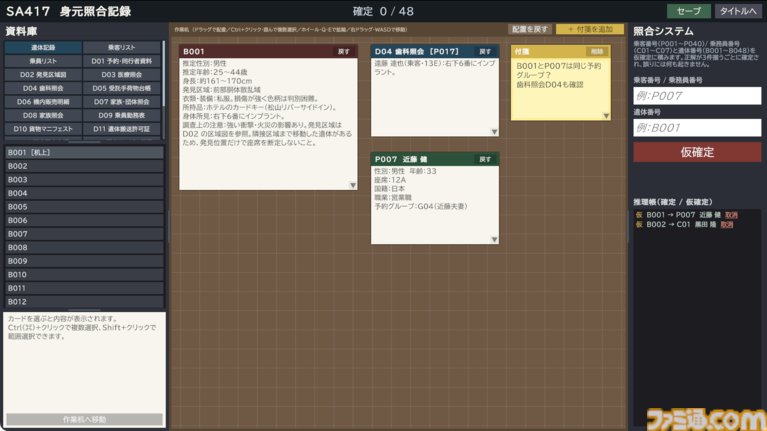
Task: Focus the 乗客番号 / 乗務員番号 input field
Action: coord(697,96)
